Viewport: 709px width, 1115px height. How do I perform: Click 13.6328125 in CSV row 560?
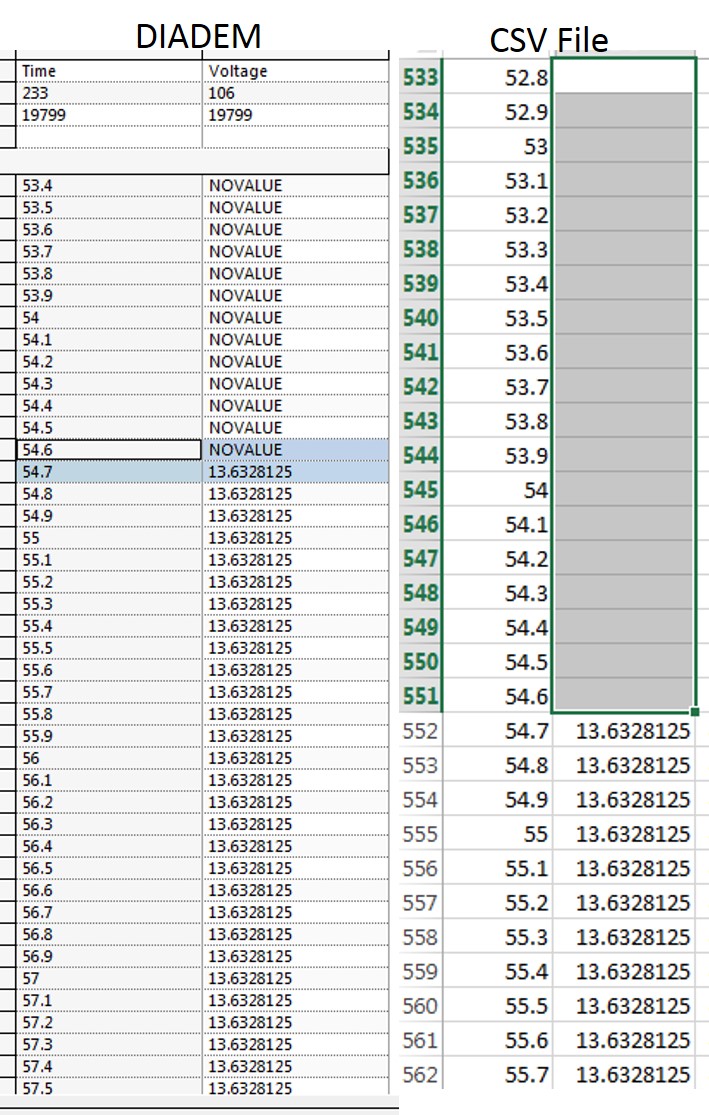pos(624,1005)
